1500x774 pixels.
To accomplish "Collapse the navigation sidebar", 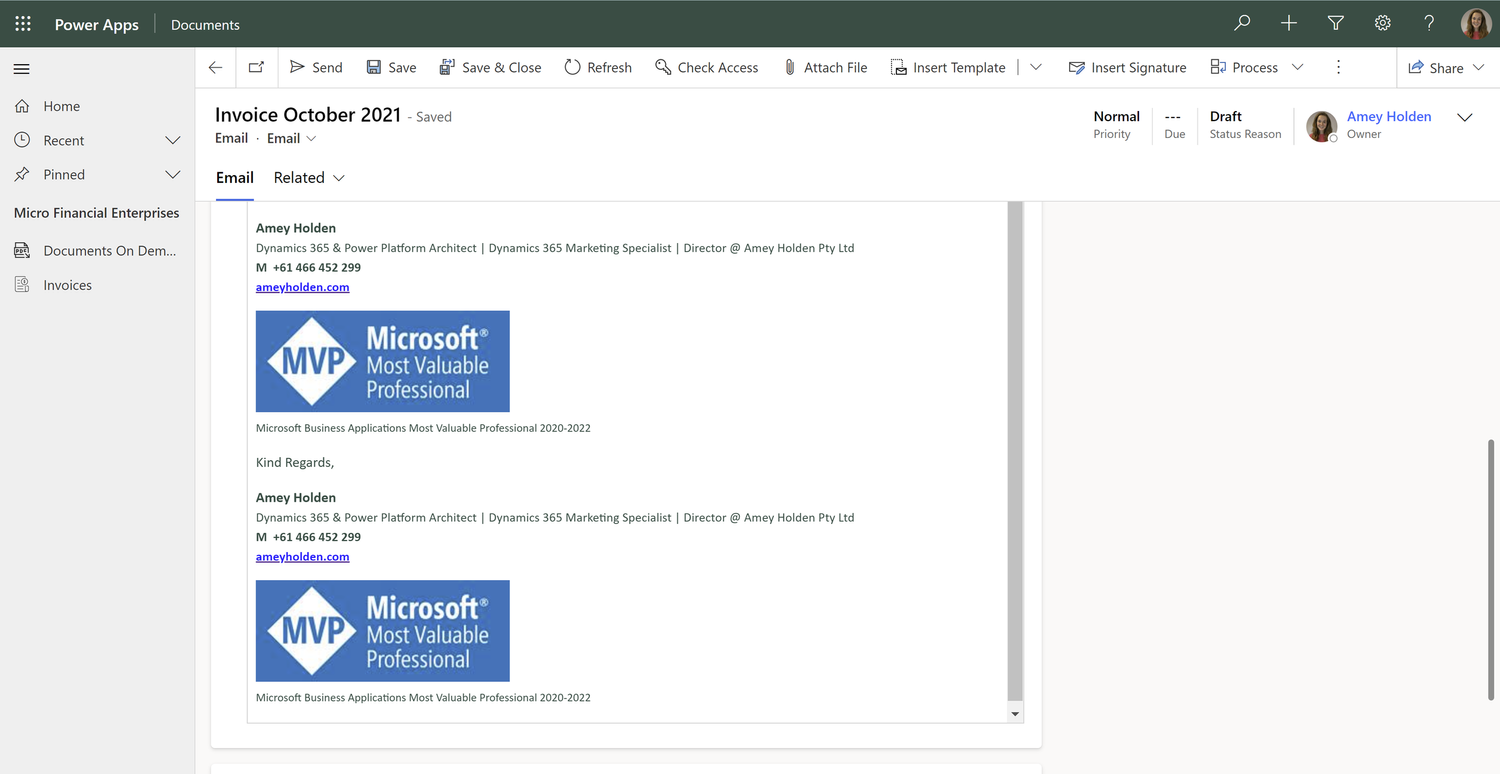I will tap(21, 68).
